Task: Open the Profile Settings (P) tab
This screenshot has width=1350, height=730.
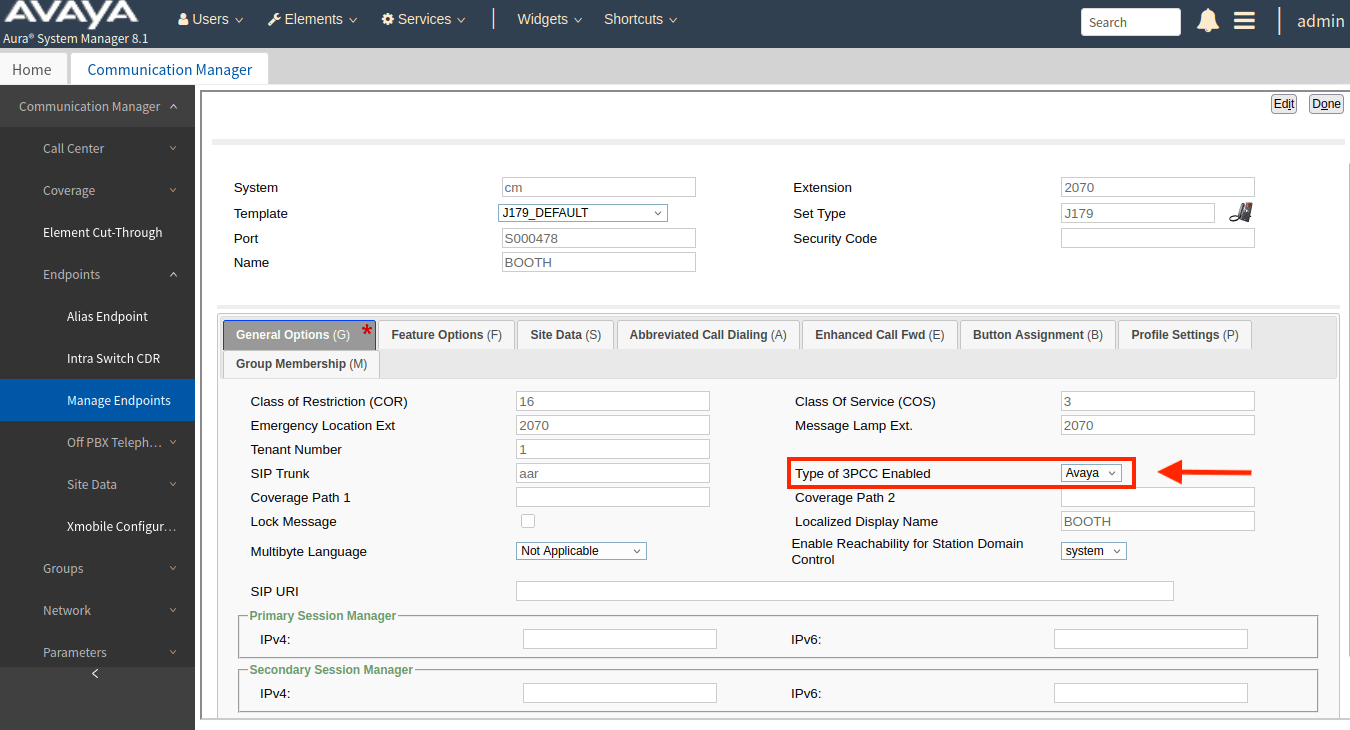Action: (x=1185, y=335)
